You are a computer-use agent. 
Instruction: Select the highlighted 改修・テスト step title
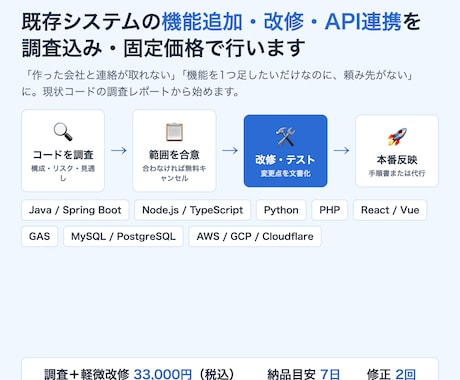coord(285,160)
